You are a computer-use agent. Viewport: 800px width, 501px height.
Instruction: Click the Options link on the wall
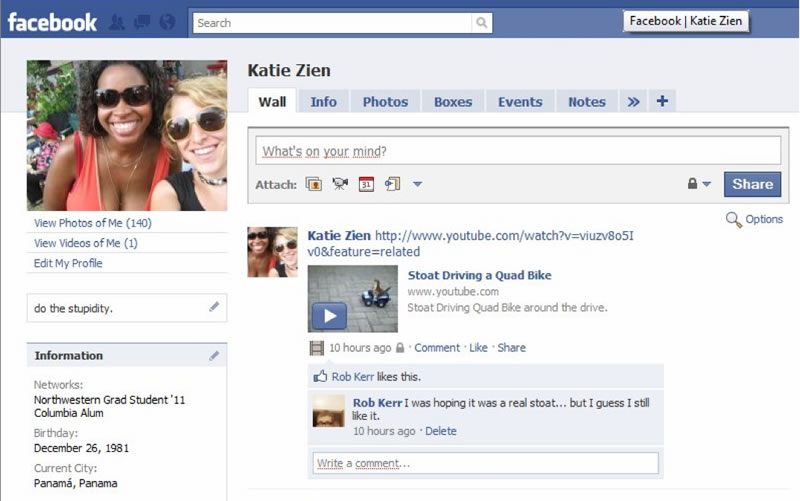click(x=764, y=219)
